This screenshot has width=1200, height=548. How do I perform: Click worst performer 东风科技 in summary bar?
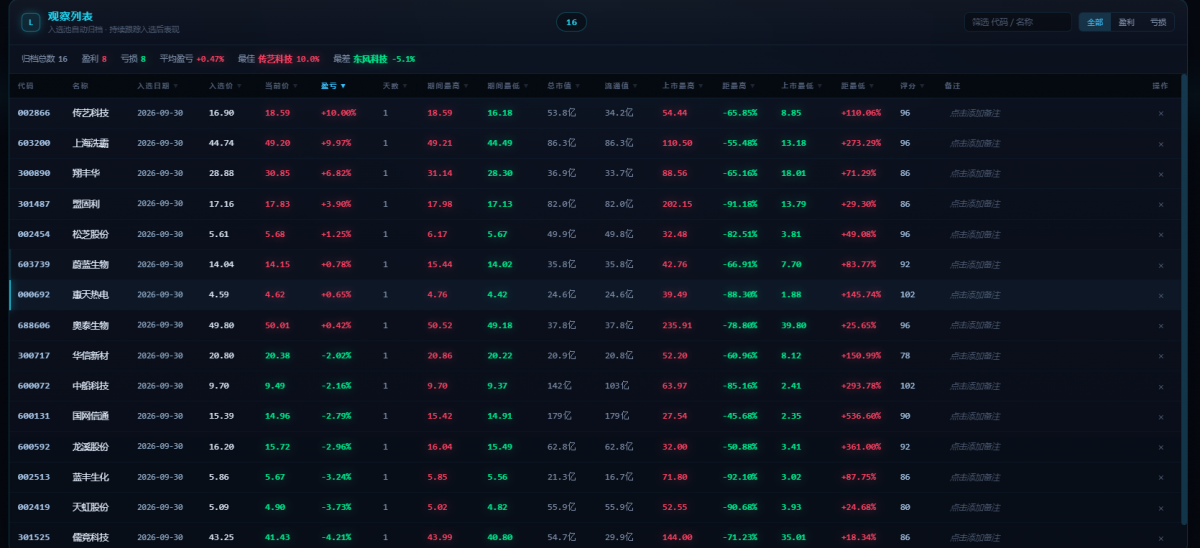[x=371, y=59]
